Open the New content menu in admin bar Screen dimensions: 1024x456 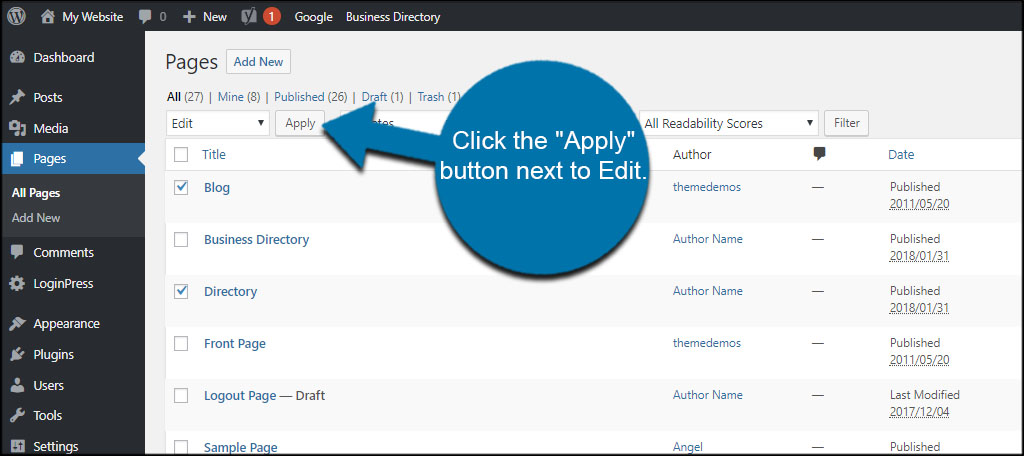coord(205,17)
